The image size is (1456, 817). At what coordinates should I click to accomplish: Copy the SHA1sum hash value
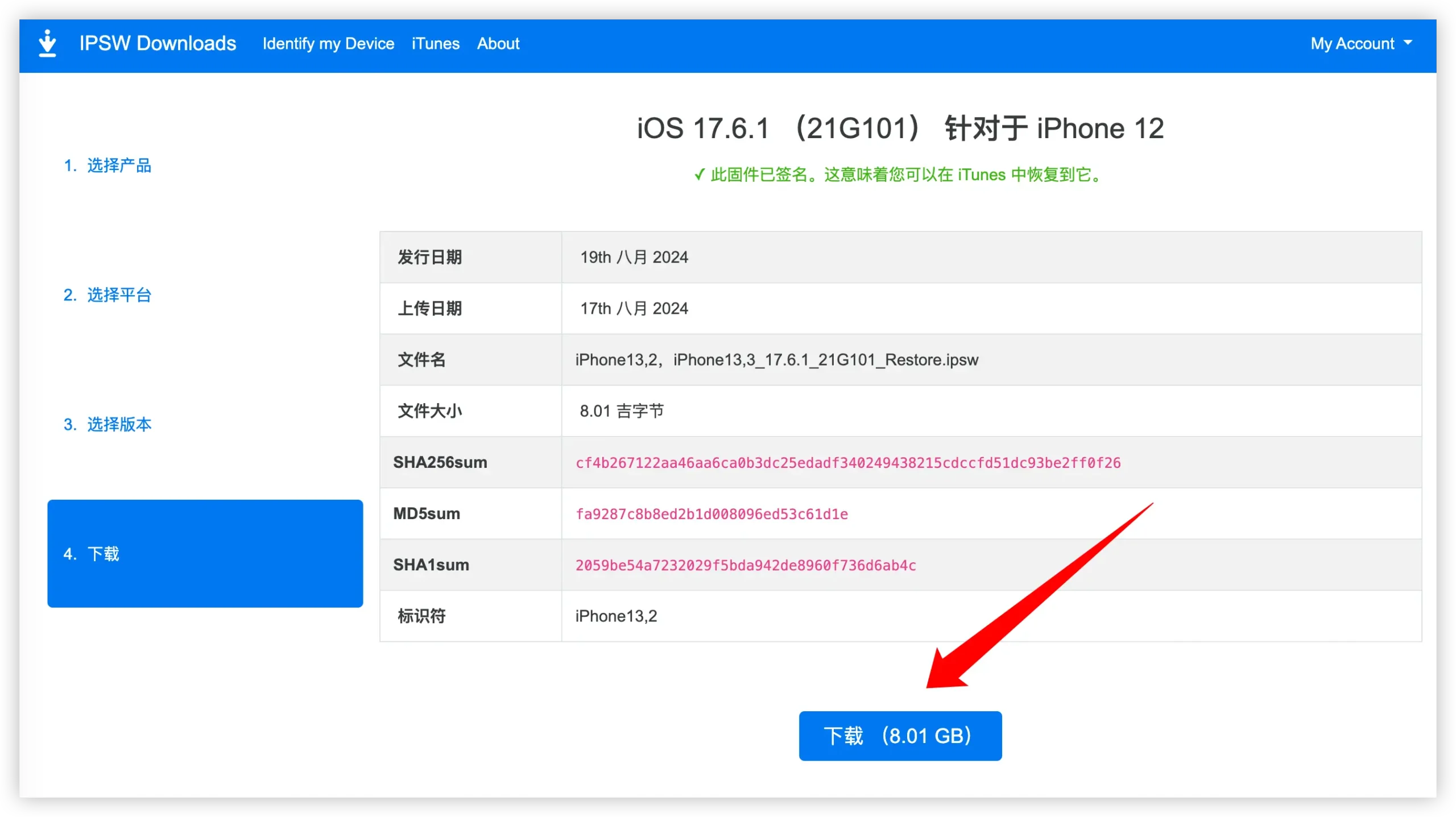tap(745, 564)
